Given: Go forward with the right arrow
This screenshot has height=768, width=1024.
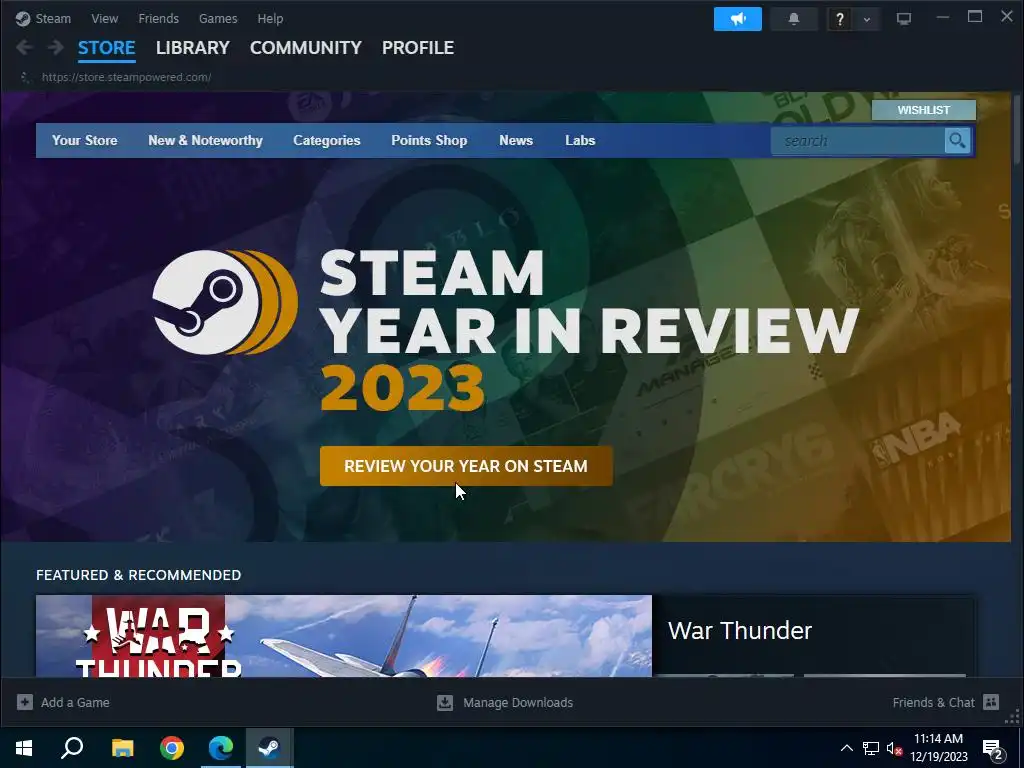Looking at the screenshot, I should coord(56,47).
